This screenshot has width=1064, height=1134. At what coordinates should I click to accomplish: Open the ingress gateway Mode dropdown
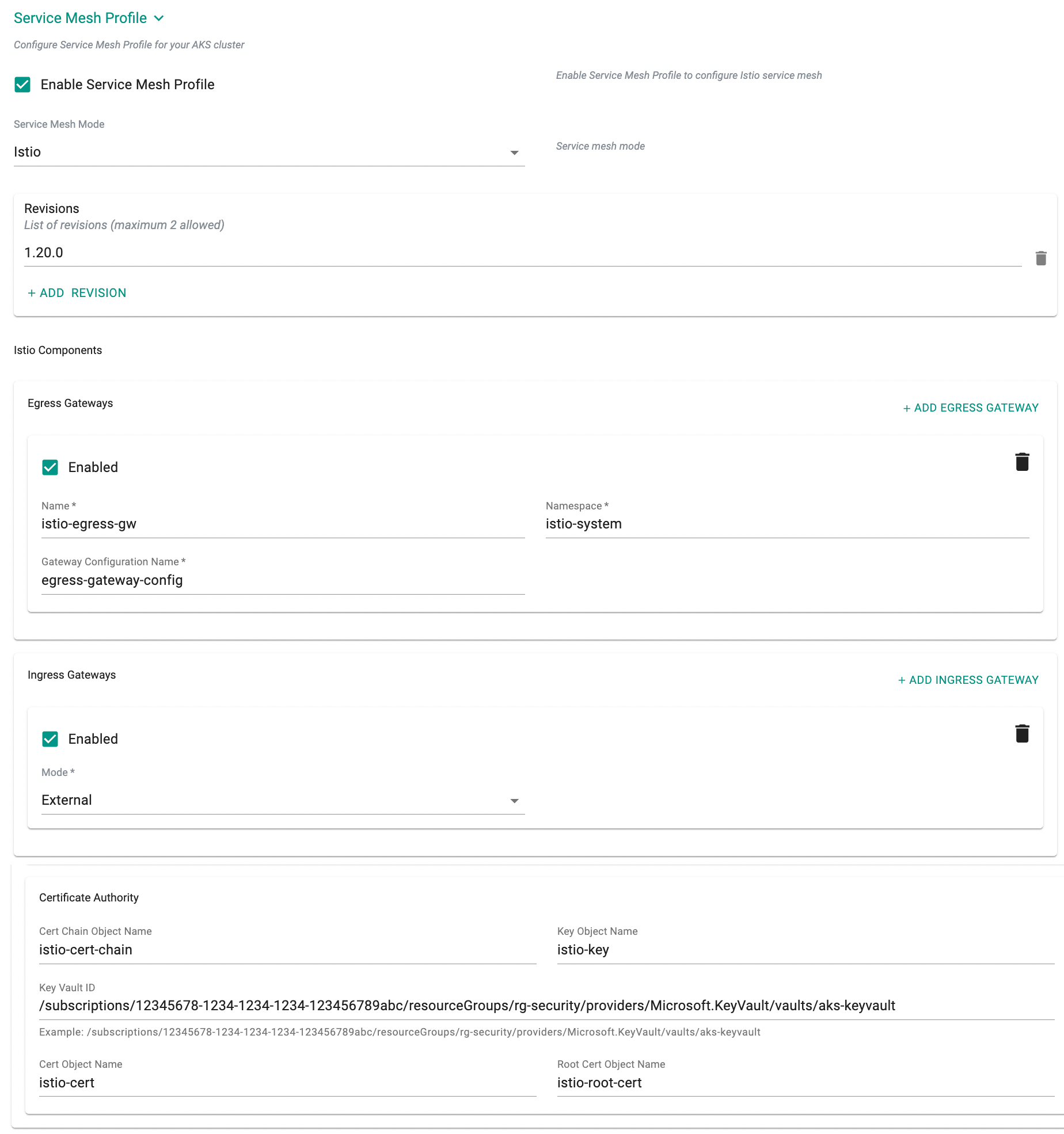pyautogui.click(x=282, y=801)
